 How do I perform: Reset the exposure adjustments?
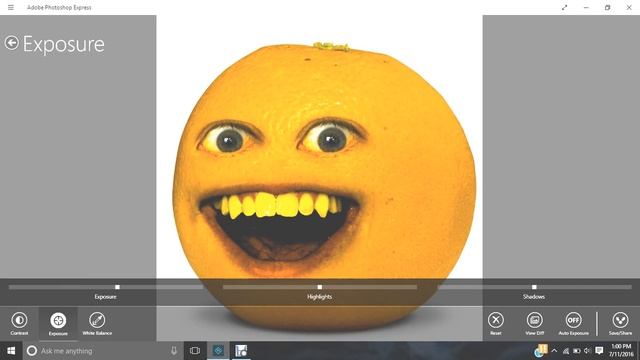pyautogui.click(x=496, y=323)
